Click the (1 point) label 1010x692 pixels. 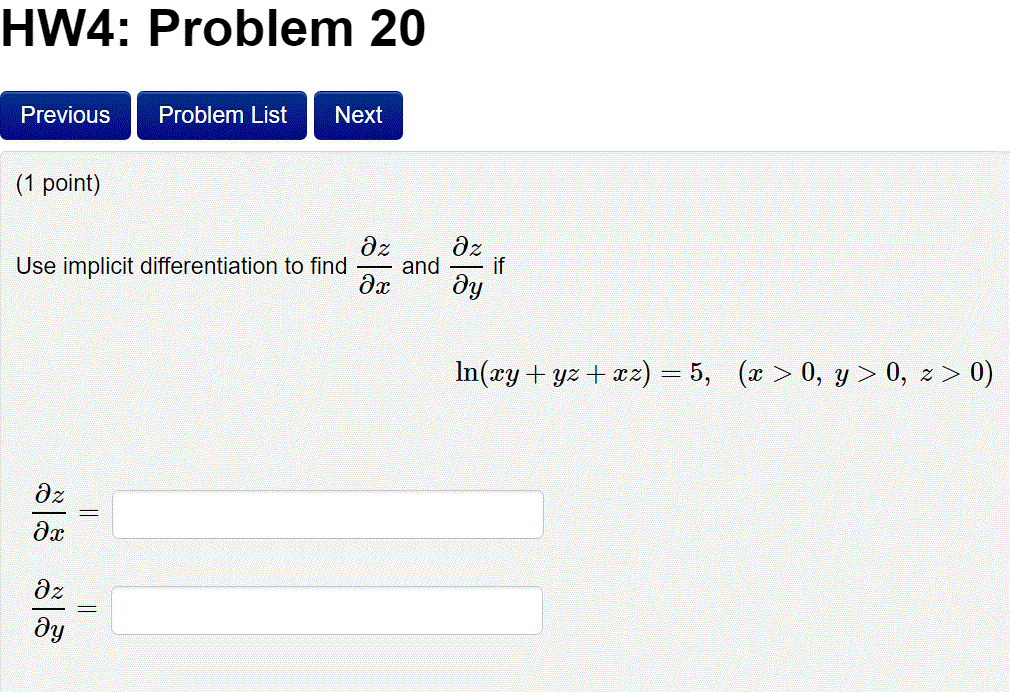coord(56,183)
